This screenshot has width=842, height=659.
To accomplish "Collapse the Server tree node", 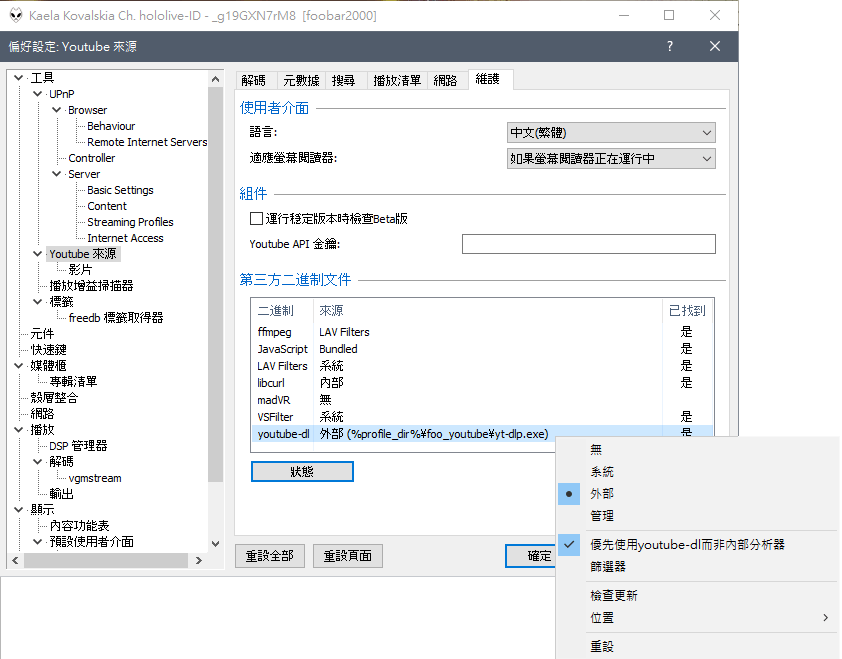I will [56, 174].
